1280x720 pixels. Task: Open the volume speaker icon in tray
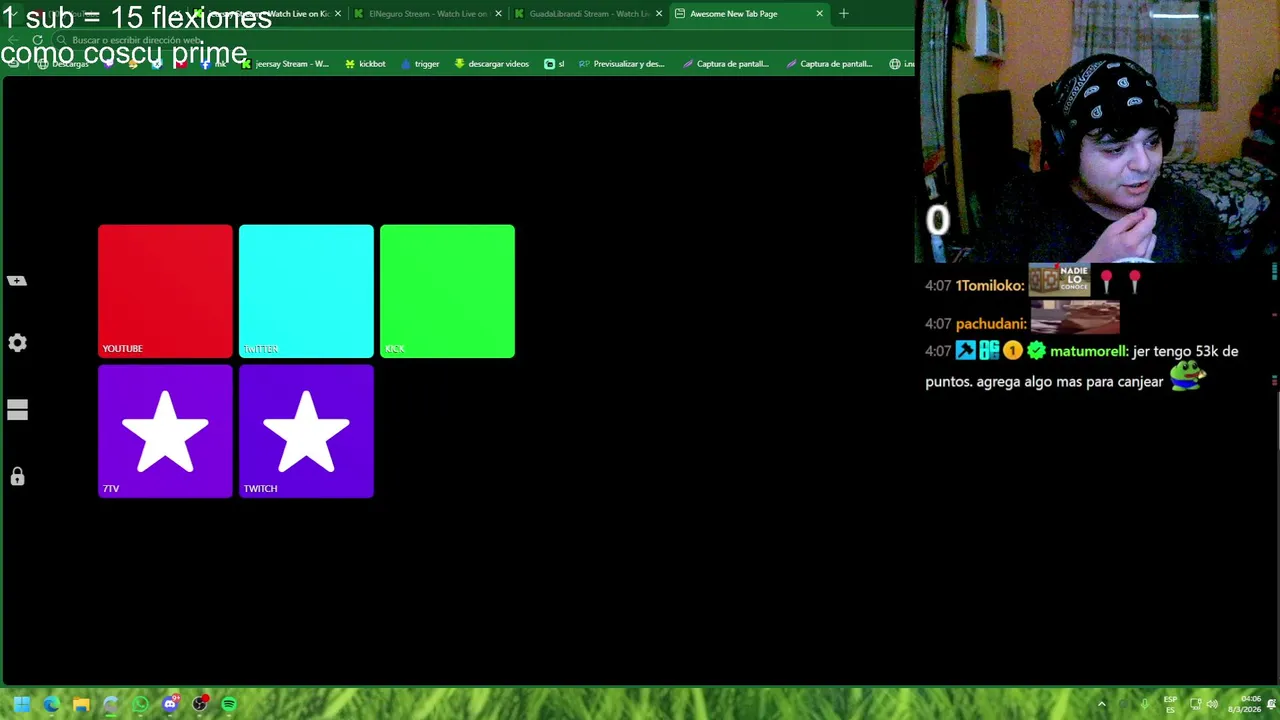tap(1212, 704)
